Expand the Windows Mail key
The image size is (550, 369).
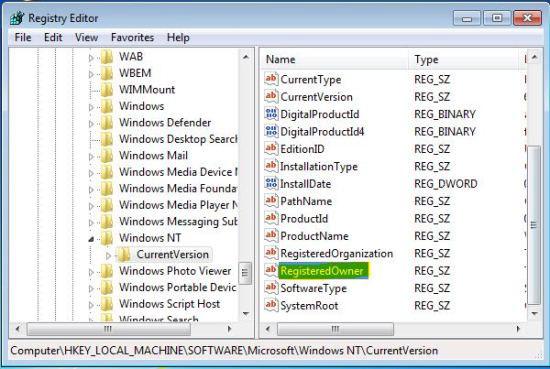click(x=91, y=156)
